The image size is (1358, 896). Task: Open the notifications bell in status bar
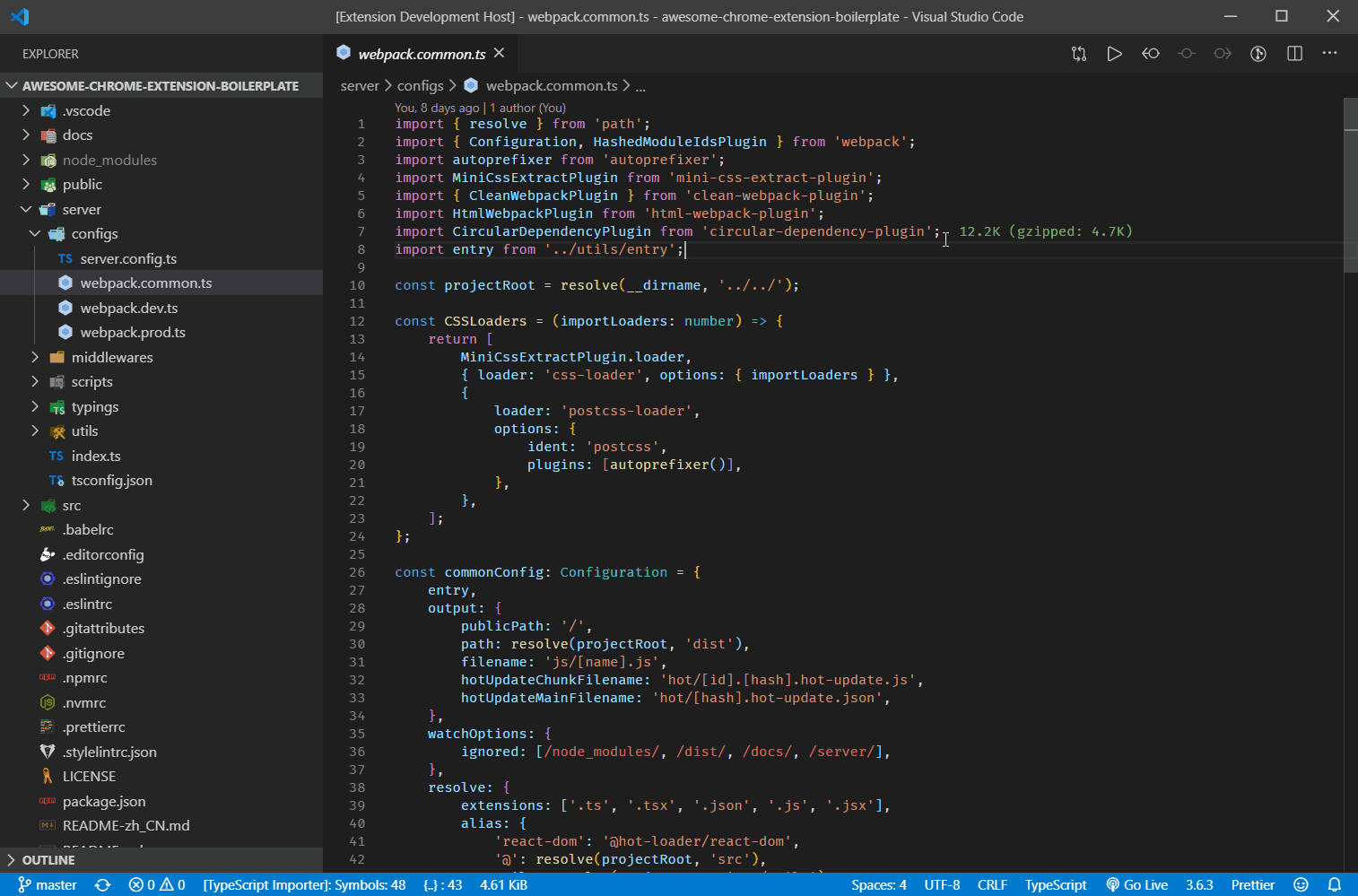click(x=1335, y=884)
